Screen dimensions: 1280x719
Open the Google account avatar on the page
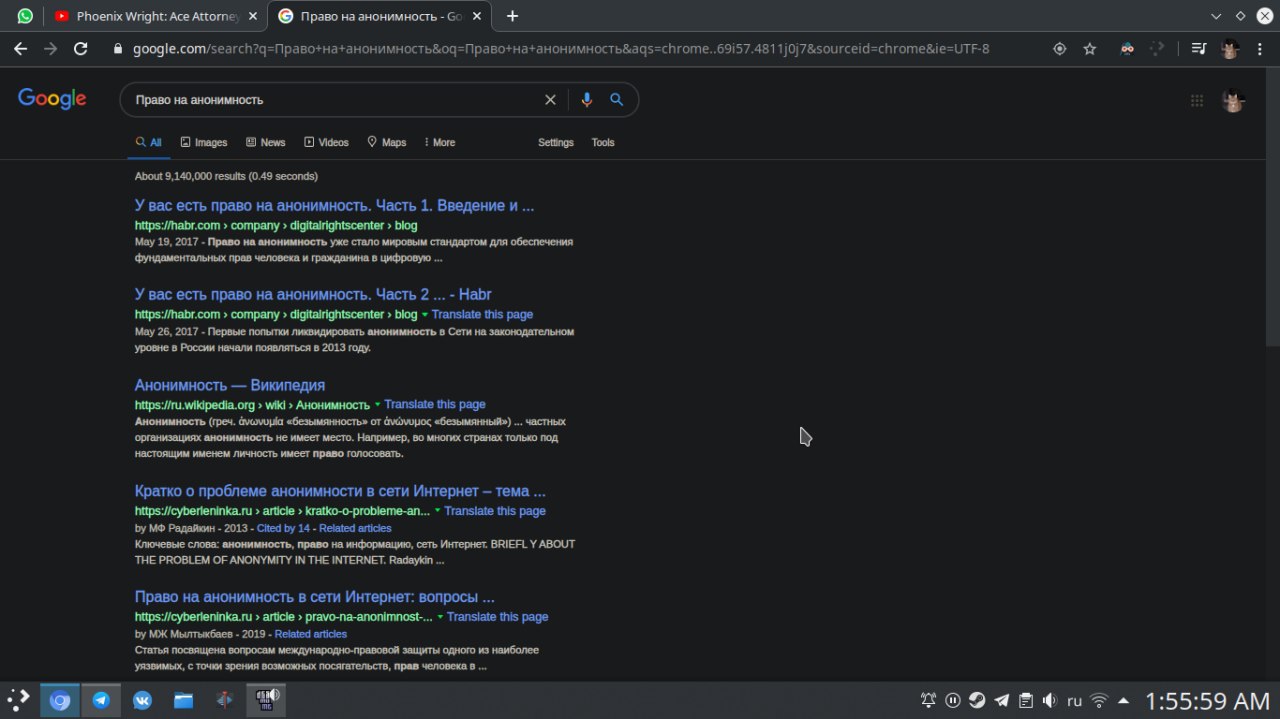pos(1233,100)
